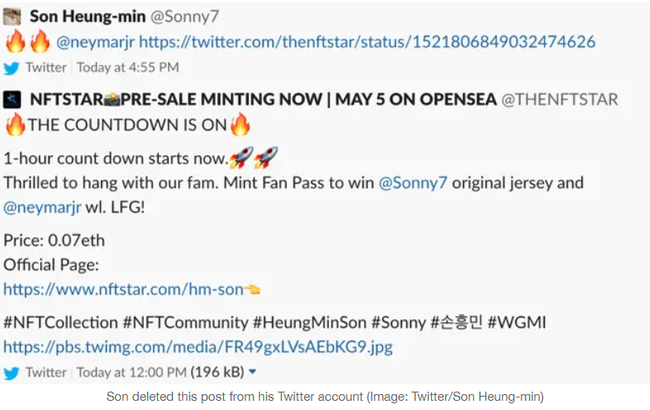The image size is (650, 410).
Task: Click the Today at 12:00 PM timestamp
Action: 132,373
